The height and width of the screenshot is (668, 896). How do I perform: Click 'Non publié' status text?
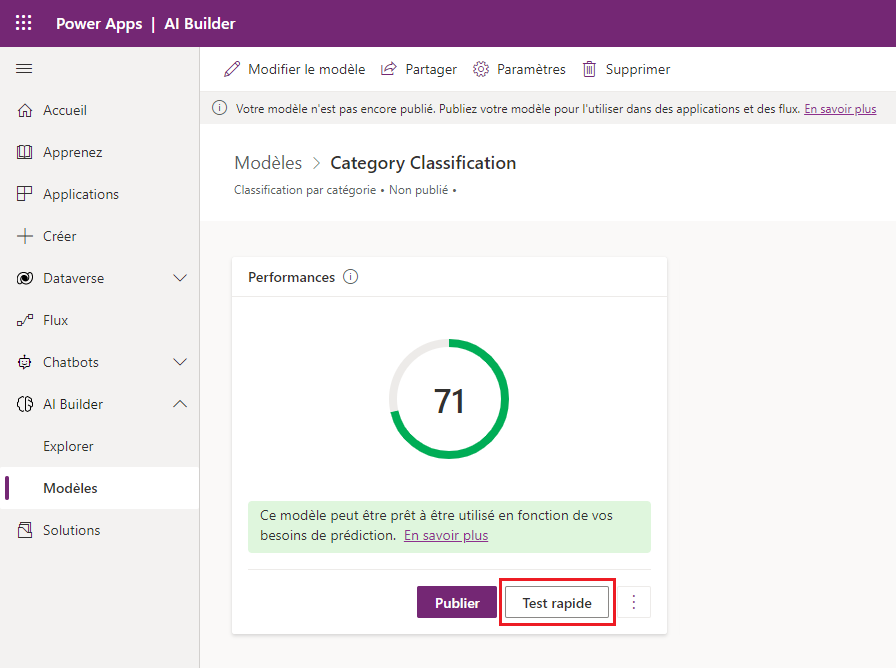418,190
